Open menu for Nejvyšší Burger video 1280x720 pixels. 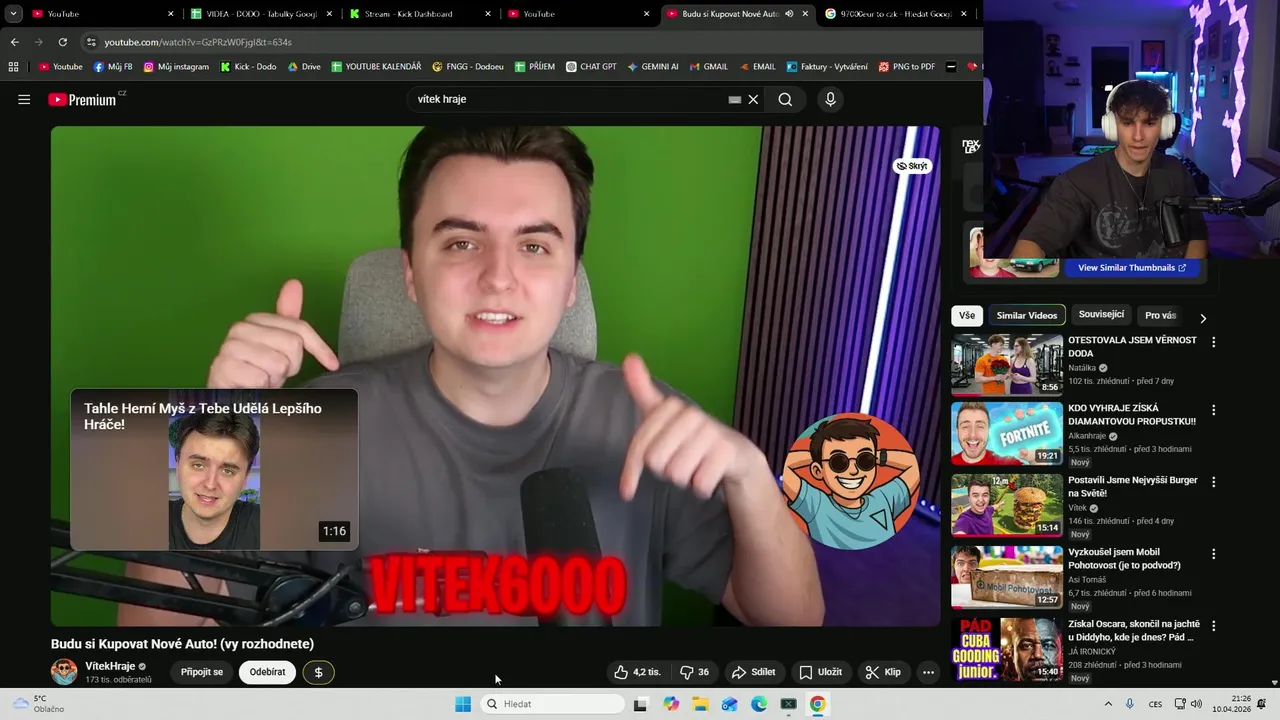tap(1214, 482)
